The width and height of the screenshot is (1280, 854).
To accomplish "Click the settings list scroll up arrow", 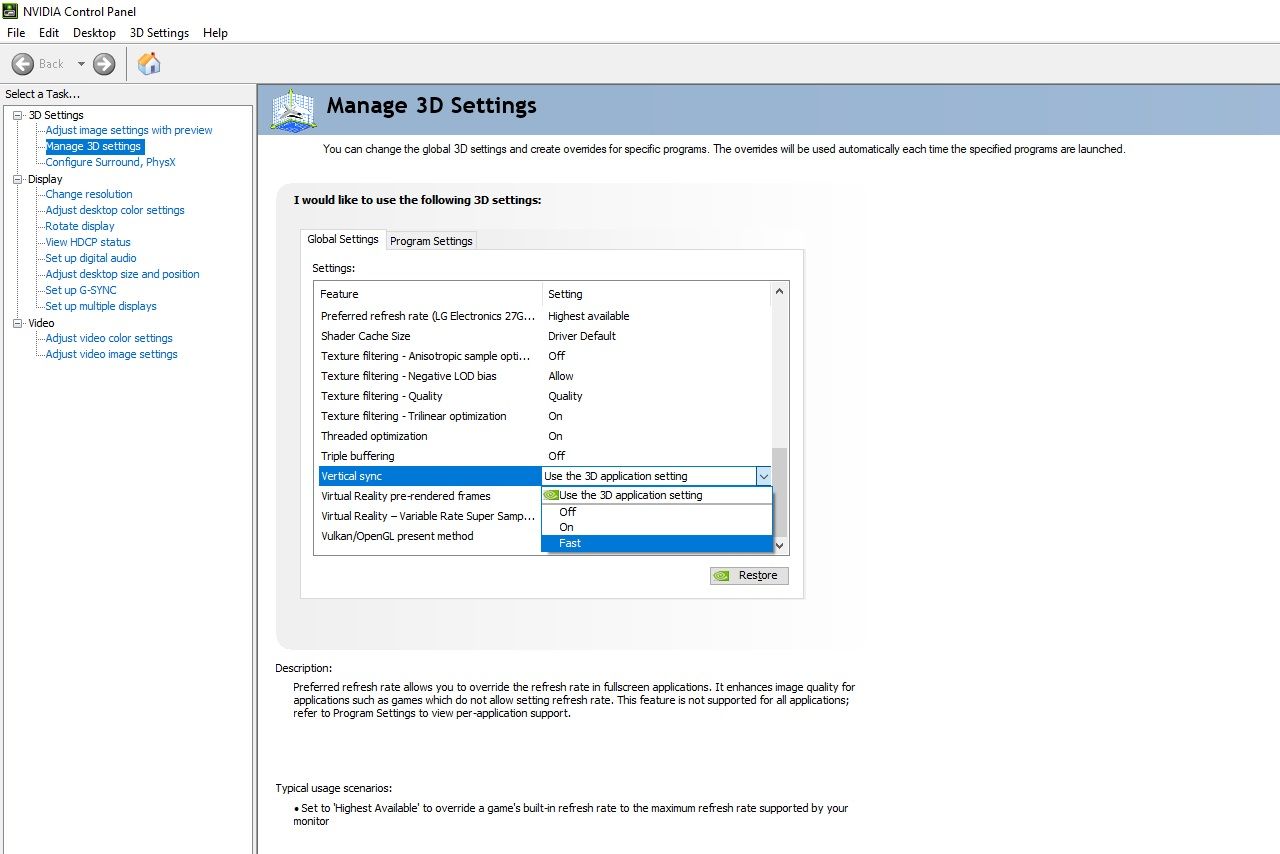I will point(780,292).
